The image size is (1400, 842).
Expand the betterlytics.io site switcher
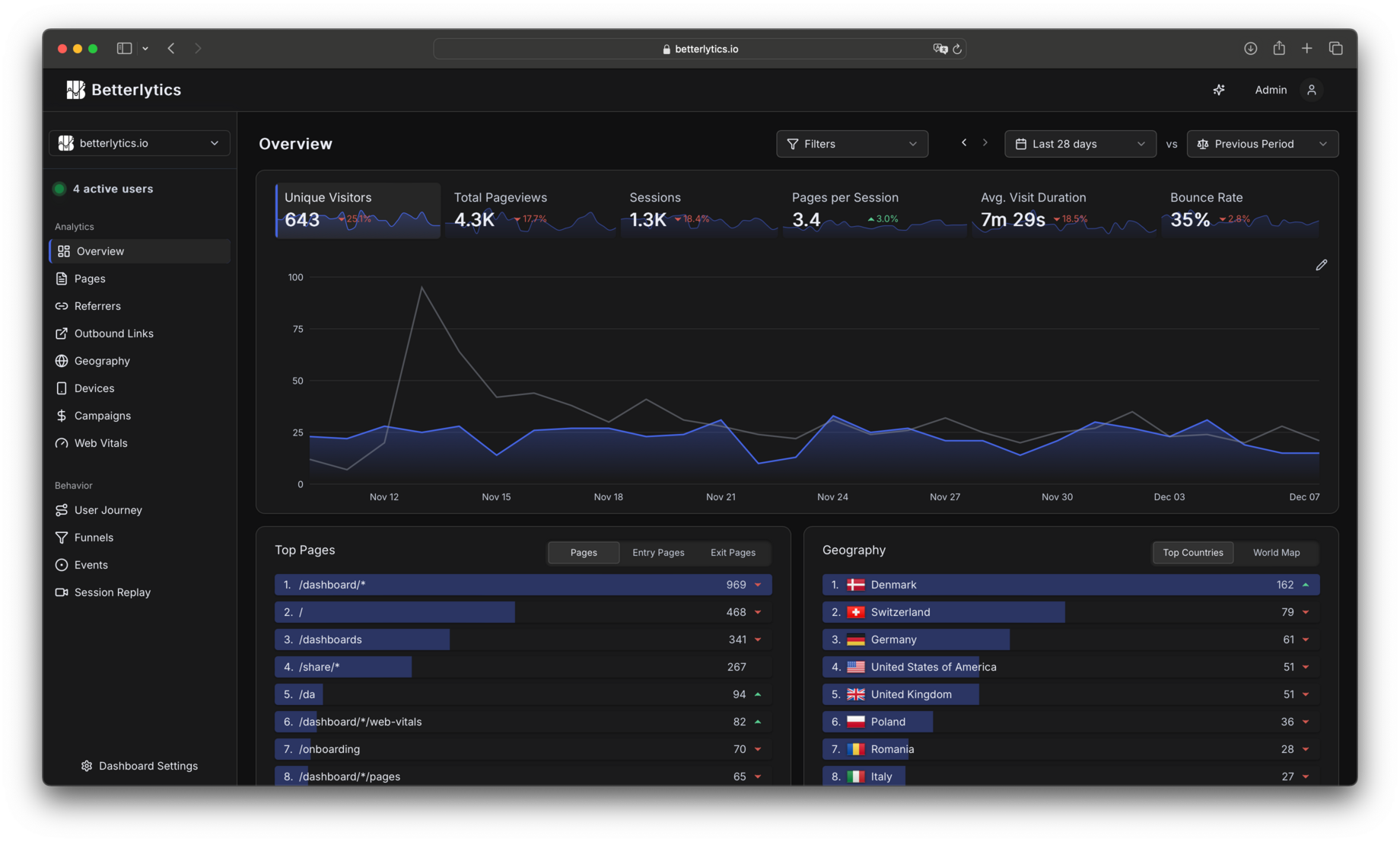tap(138, 142)
